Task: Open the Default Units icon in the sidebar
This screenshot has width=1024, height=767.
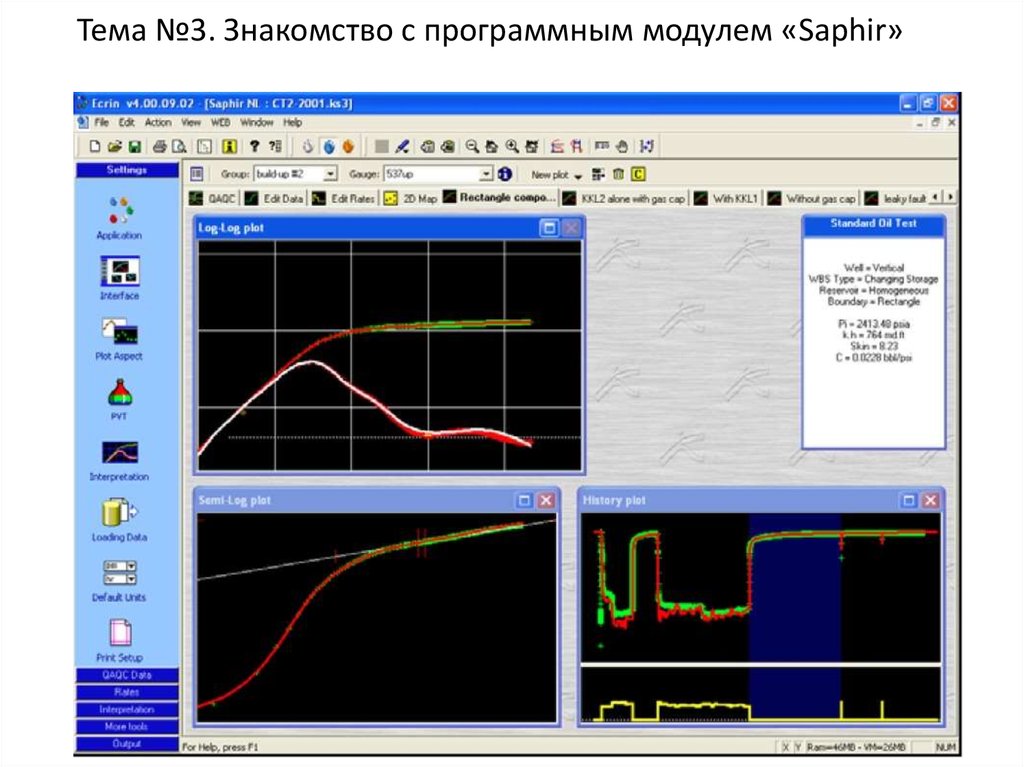Action: point(120,573)
